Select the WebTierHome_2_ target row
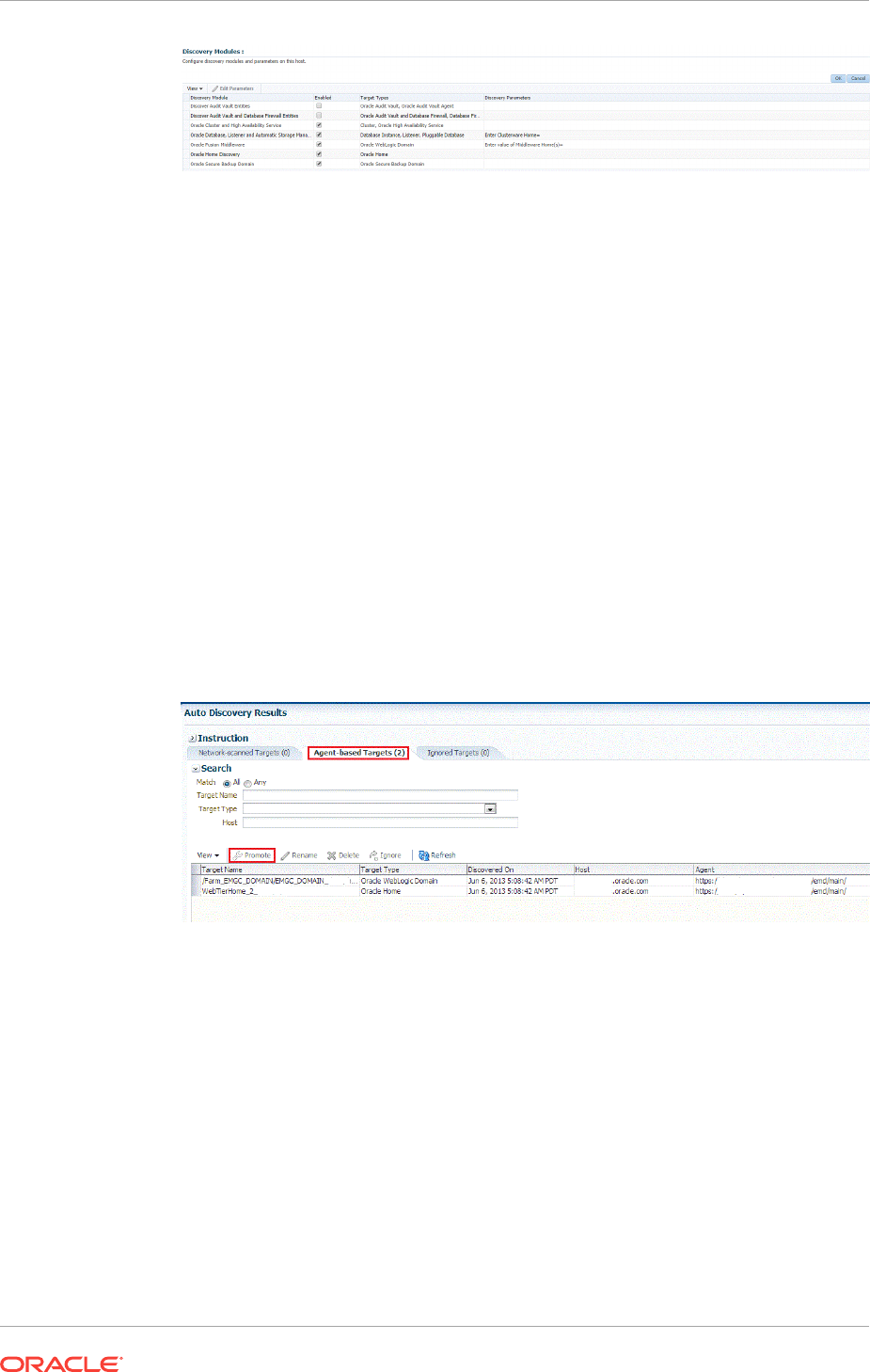 click(x=530, y=891)
